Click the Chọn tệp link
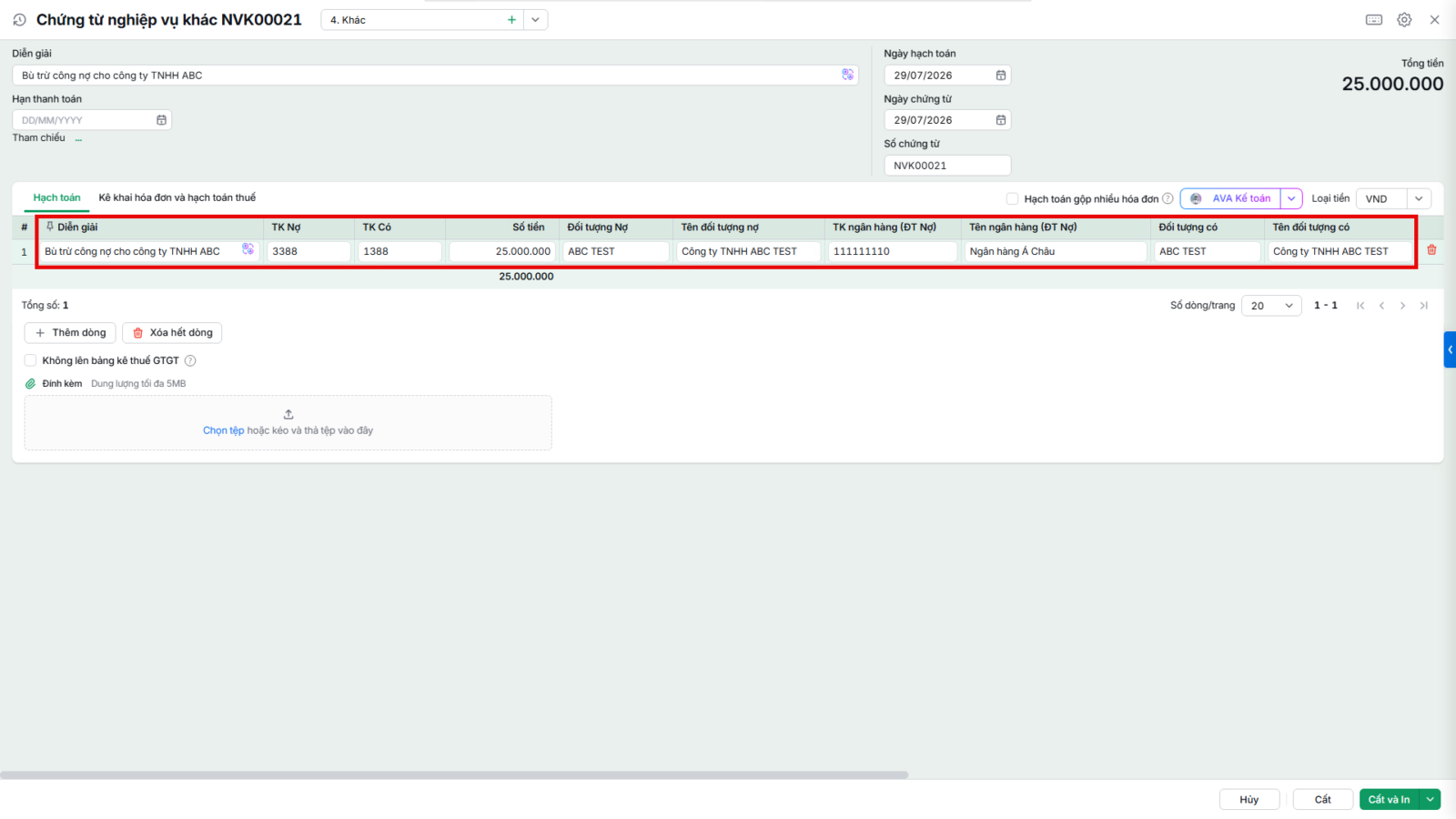 click(223, 430)
